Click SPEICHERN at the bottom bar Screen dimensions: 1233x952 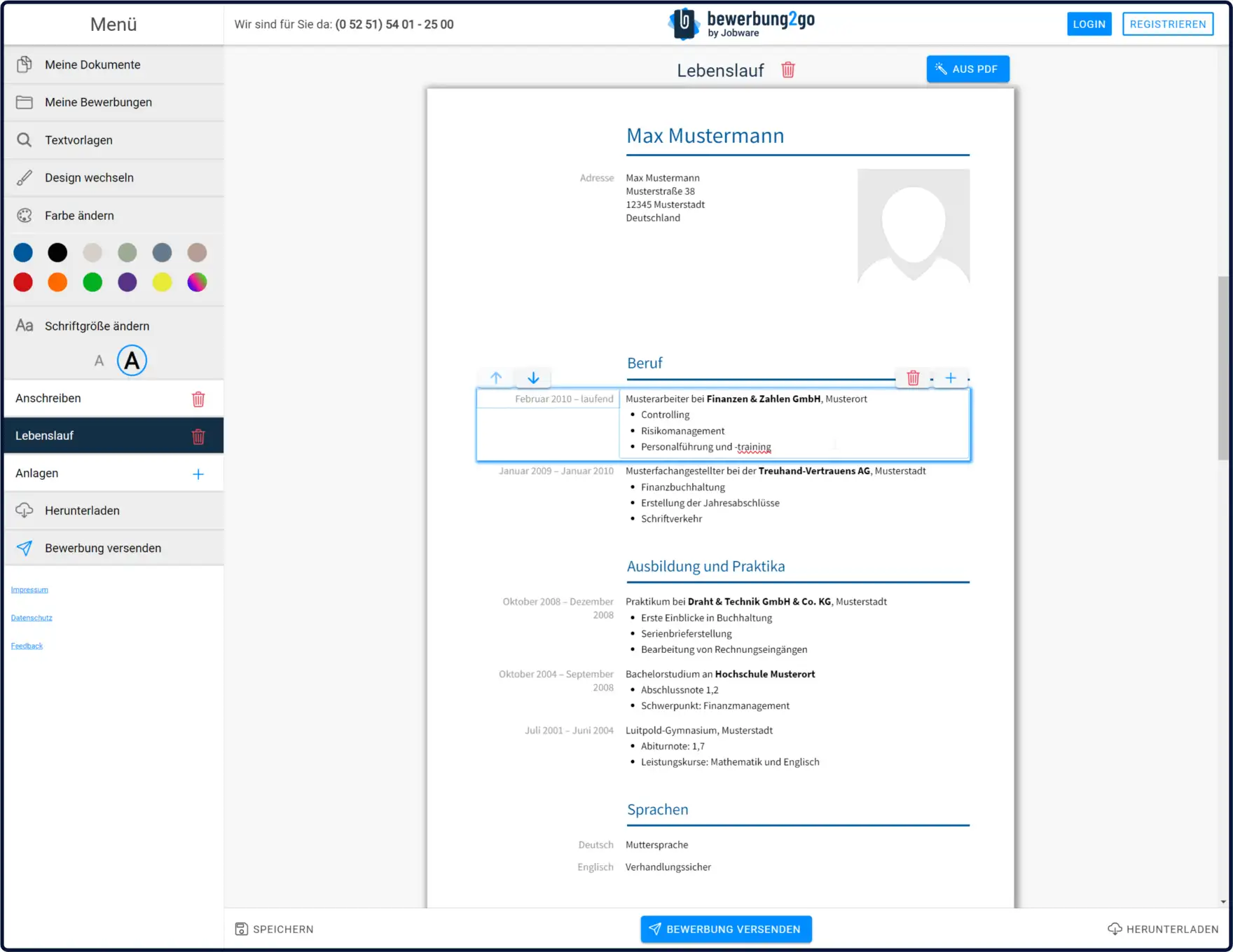(x=274, y=929)
